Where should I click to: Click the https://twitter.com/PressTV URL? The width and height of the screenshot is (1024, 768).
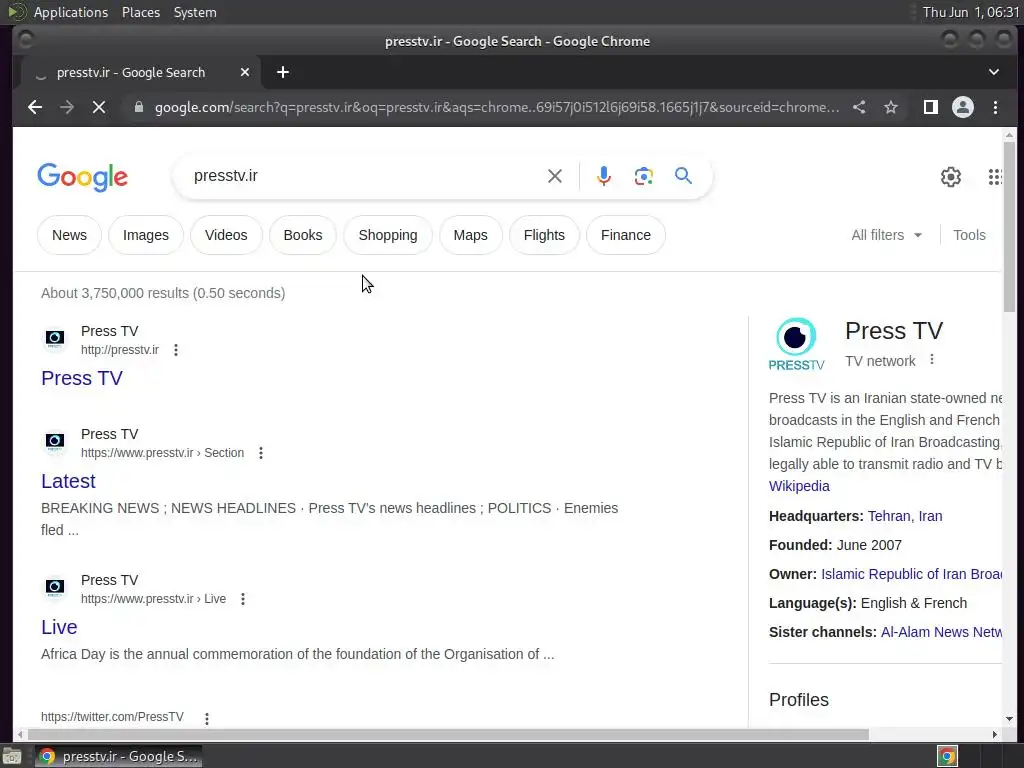tap(112, 717)
